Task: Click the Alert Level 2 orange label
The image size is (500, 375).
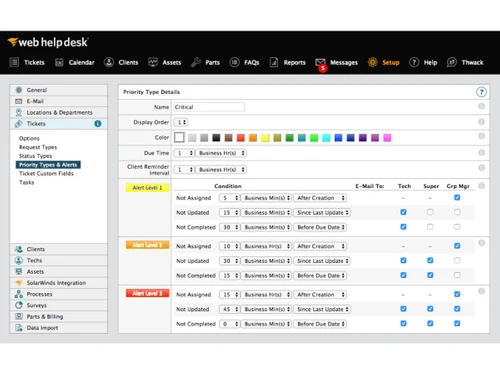Action: click(147, 245)
